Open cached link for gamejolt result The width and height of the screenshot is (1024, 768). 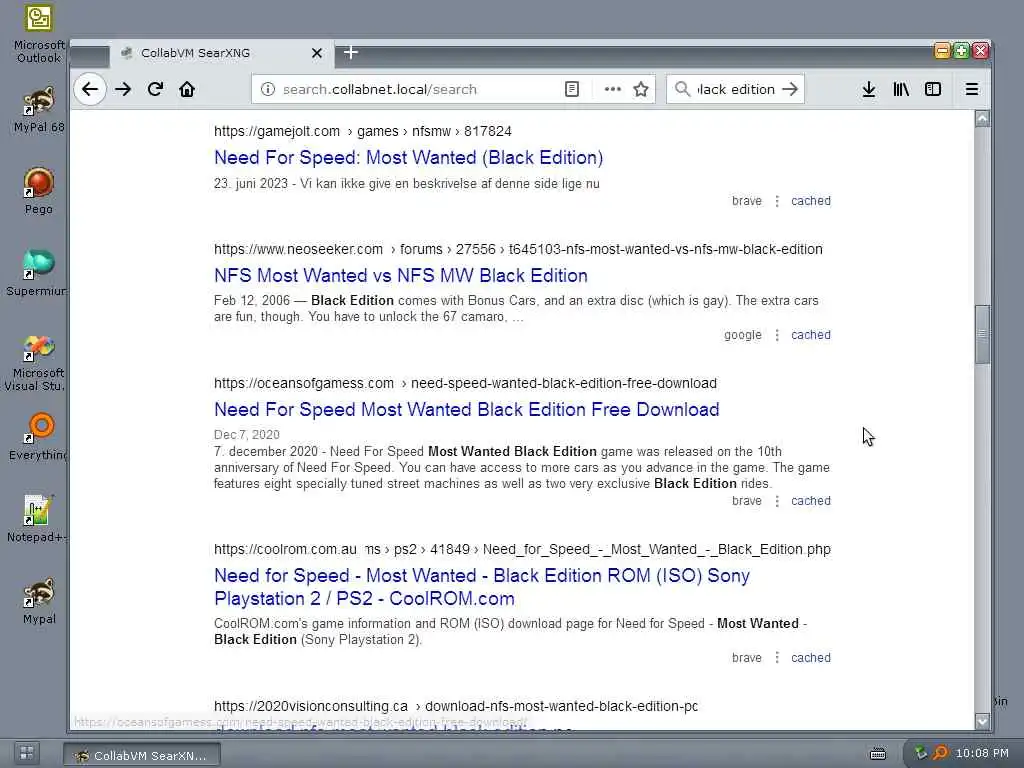click(x=810, y=201)
